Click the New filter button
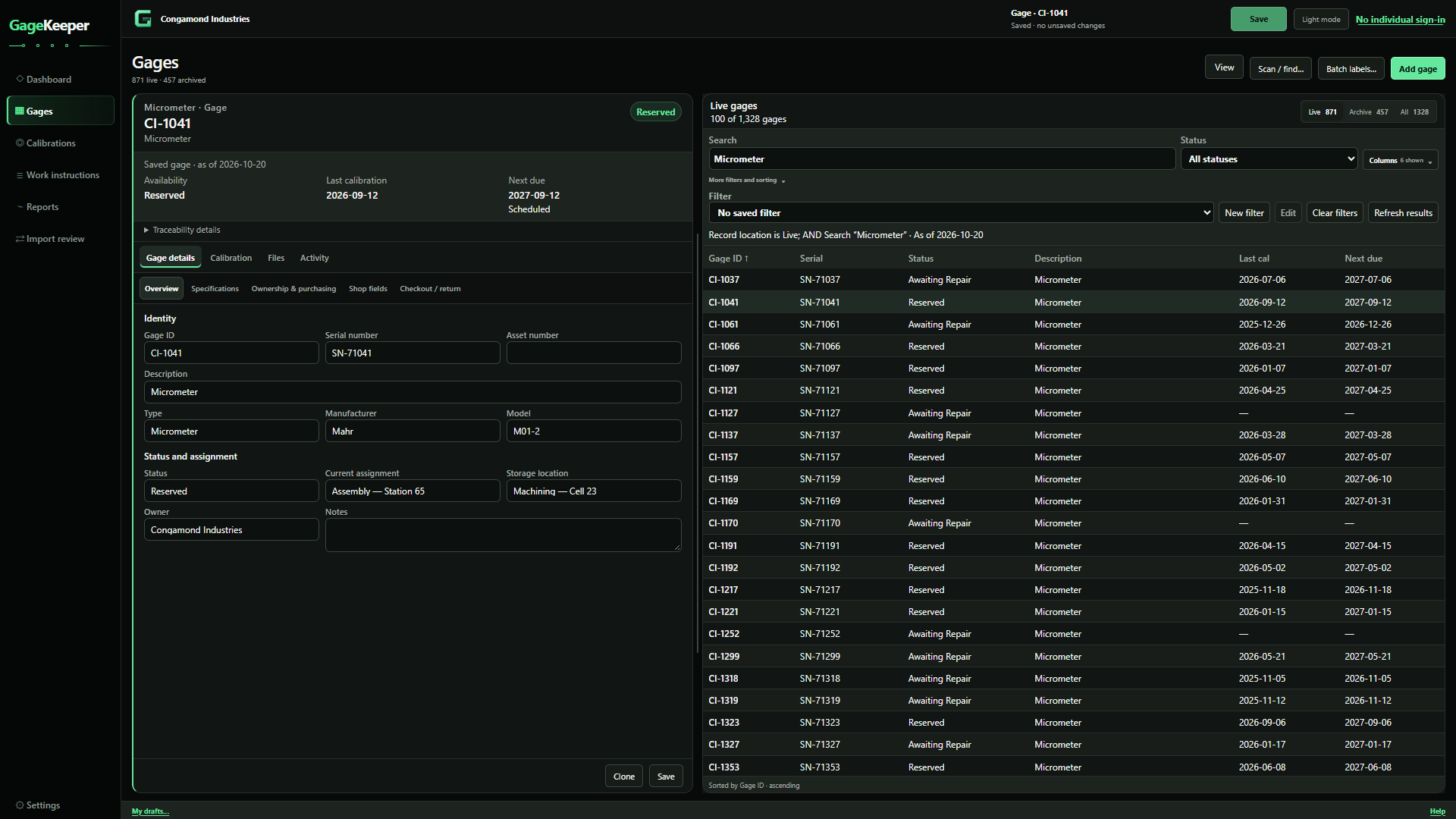Screen dimensions: 1456x819 [1244, 212]
